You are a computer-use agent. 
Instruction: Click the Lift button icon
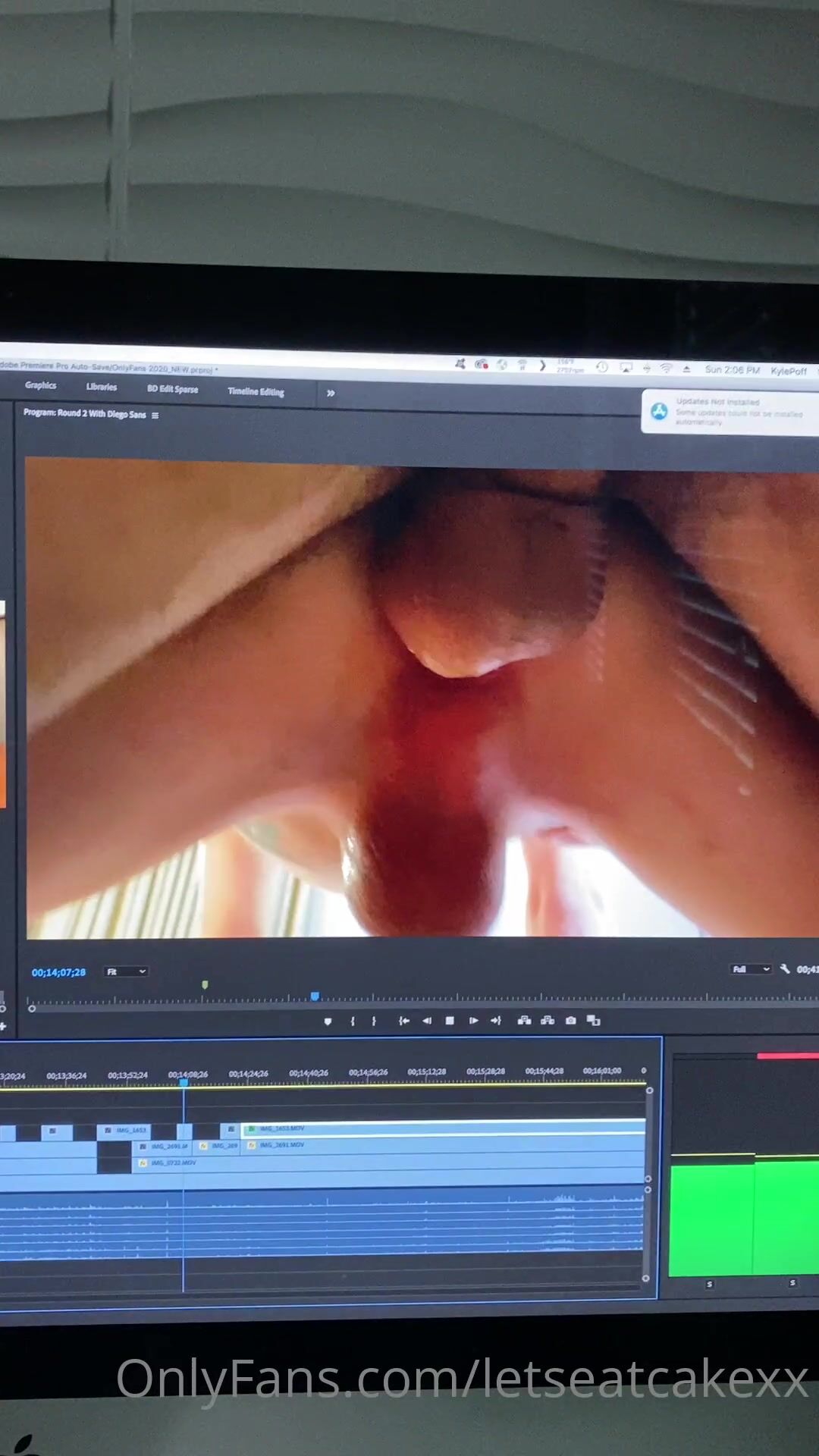pos(524,1021)
